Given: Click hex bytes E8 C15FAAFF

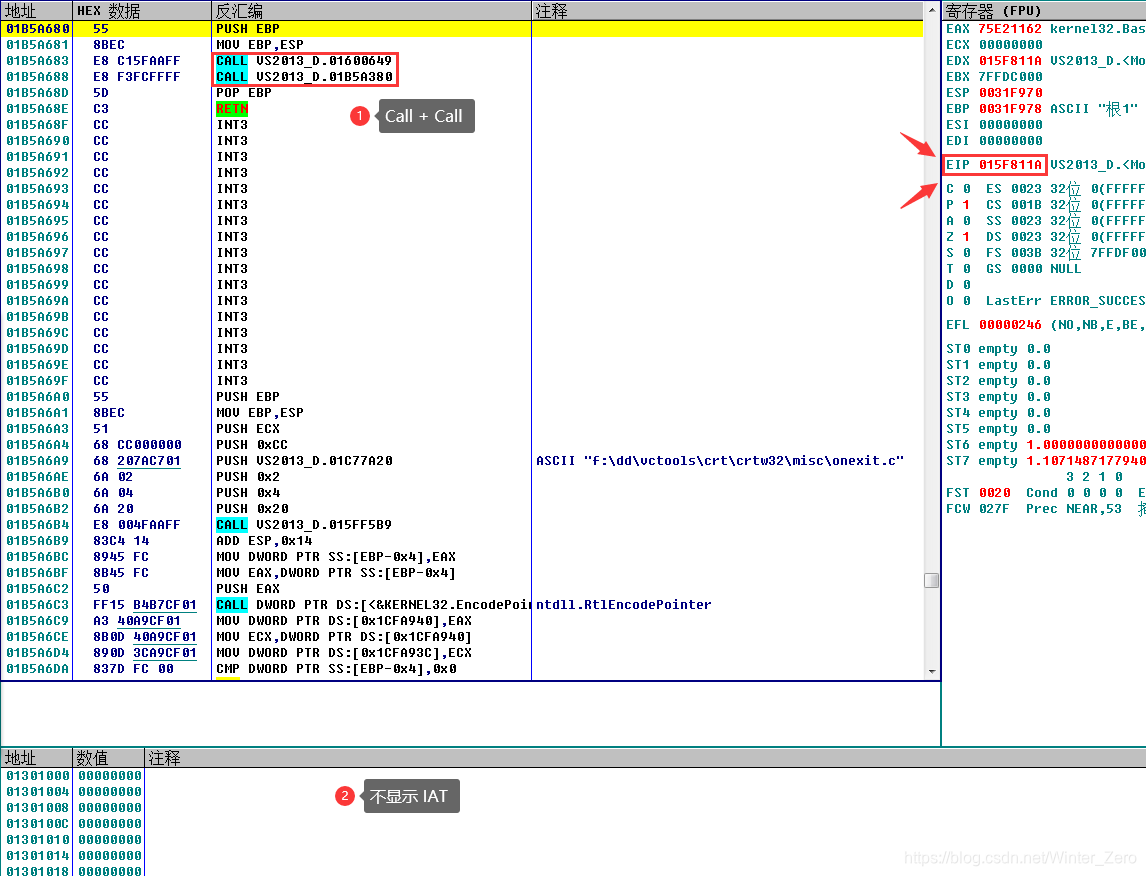Looking at the screenshot, I should (x=136, y=61).
